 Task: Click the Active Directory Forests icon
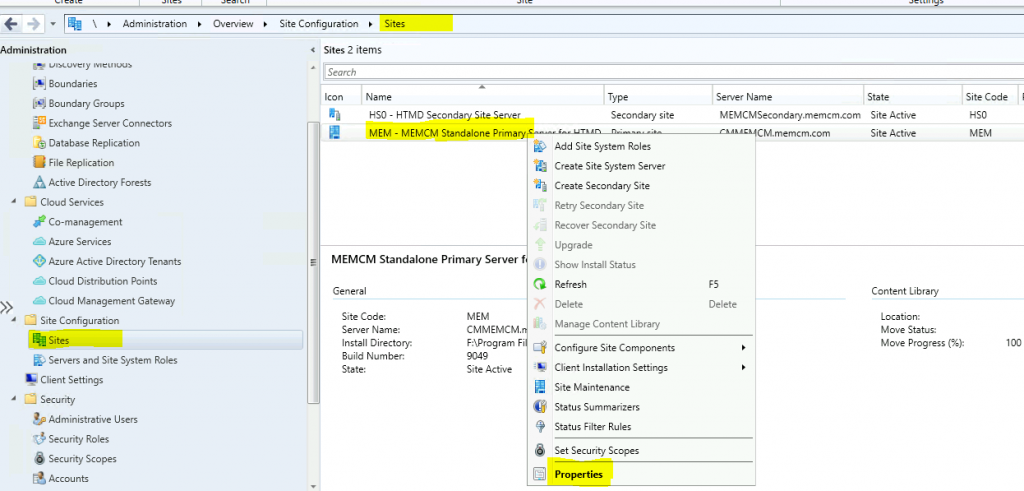pos(39,182)
